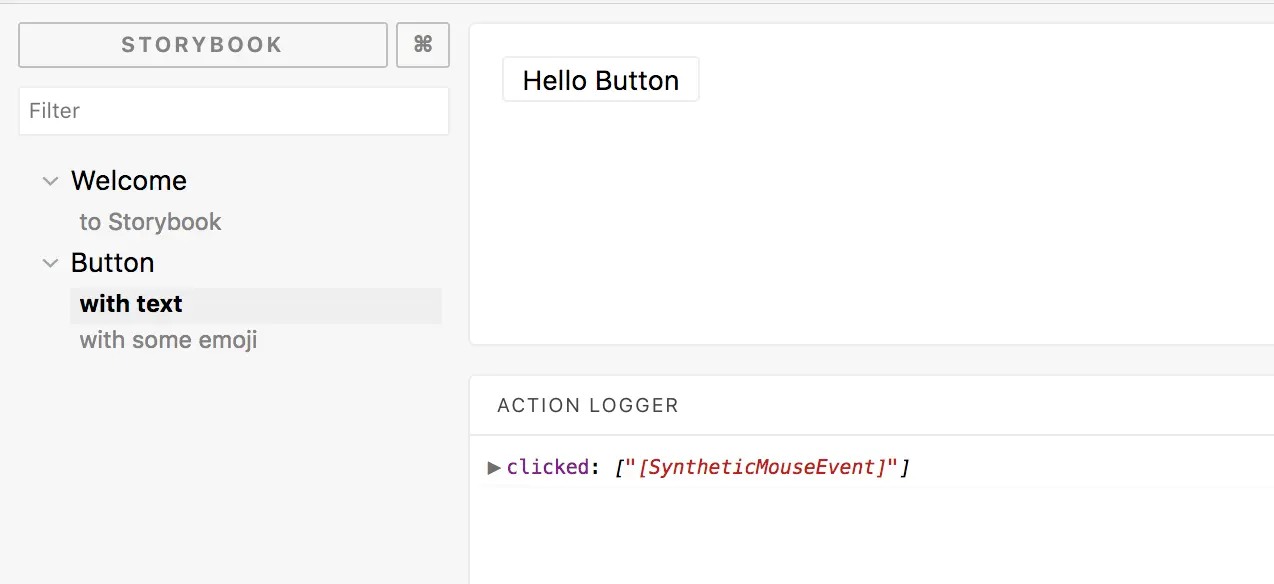1274x584 pixels.
Task: Open the "to Storybook" story
Action: (x=150, y=222)
